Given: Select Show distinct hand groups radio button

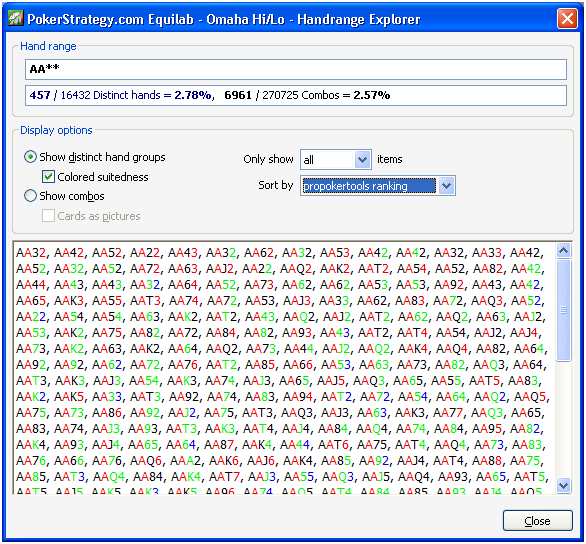Looking at the screenshot, I should (30, 157).
